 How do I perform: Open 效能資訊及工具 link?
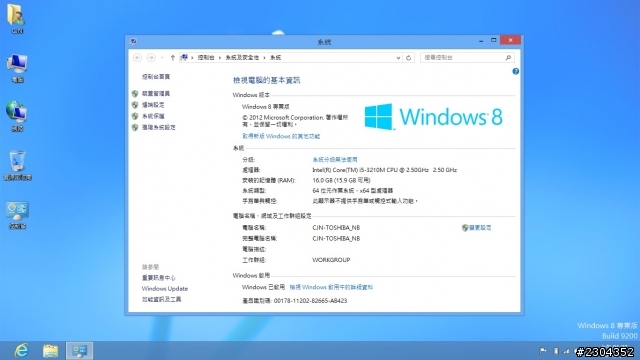coord(162,300)
